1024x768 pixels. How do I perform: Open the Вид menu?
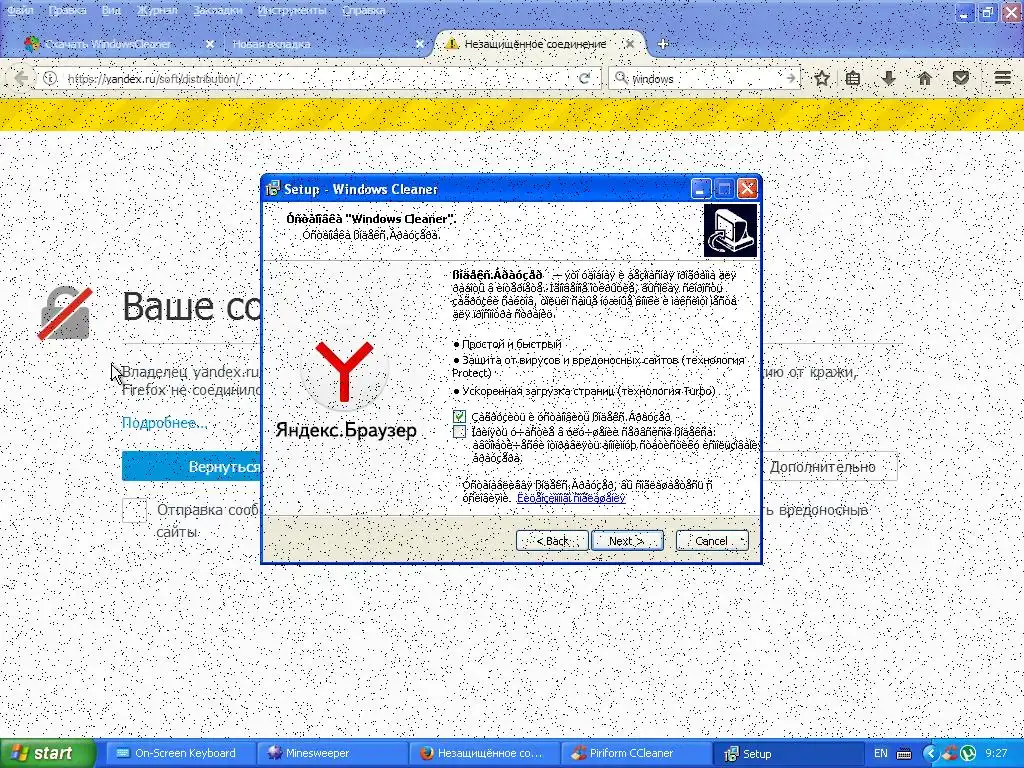pos(111,10)
